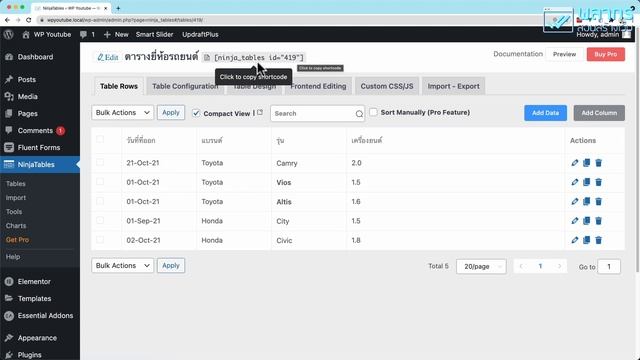The height and width of the screenshot is (360, 640).
Task: Open Custom CSS/JS tab
Action: tap(387, 86)
